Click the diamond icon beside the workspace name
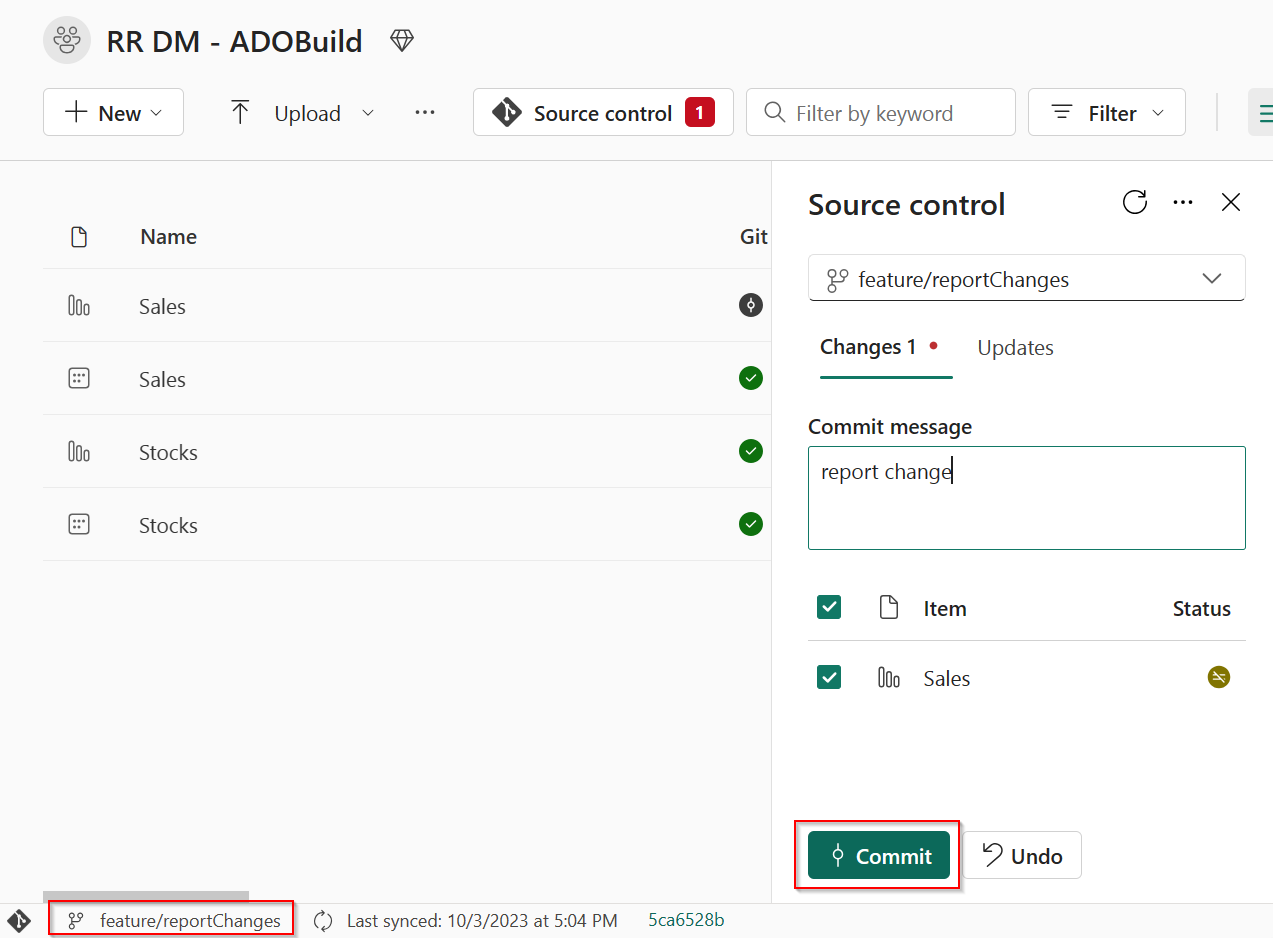The width and height of the screenshot is (1273, 938). click(401, 40)
